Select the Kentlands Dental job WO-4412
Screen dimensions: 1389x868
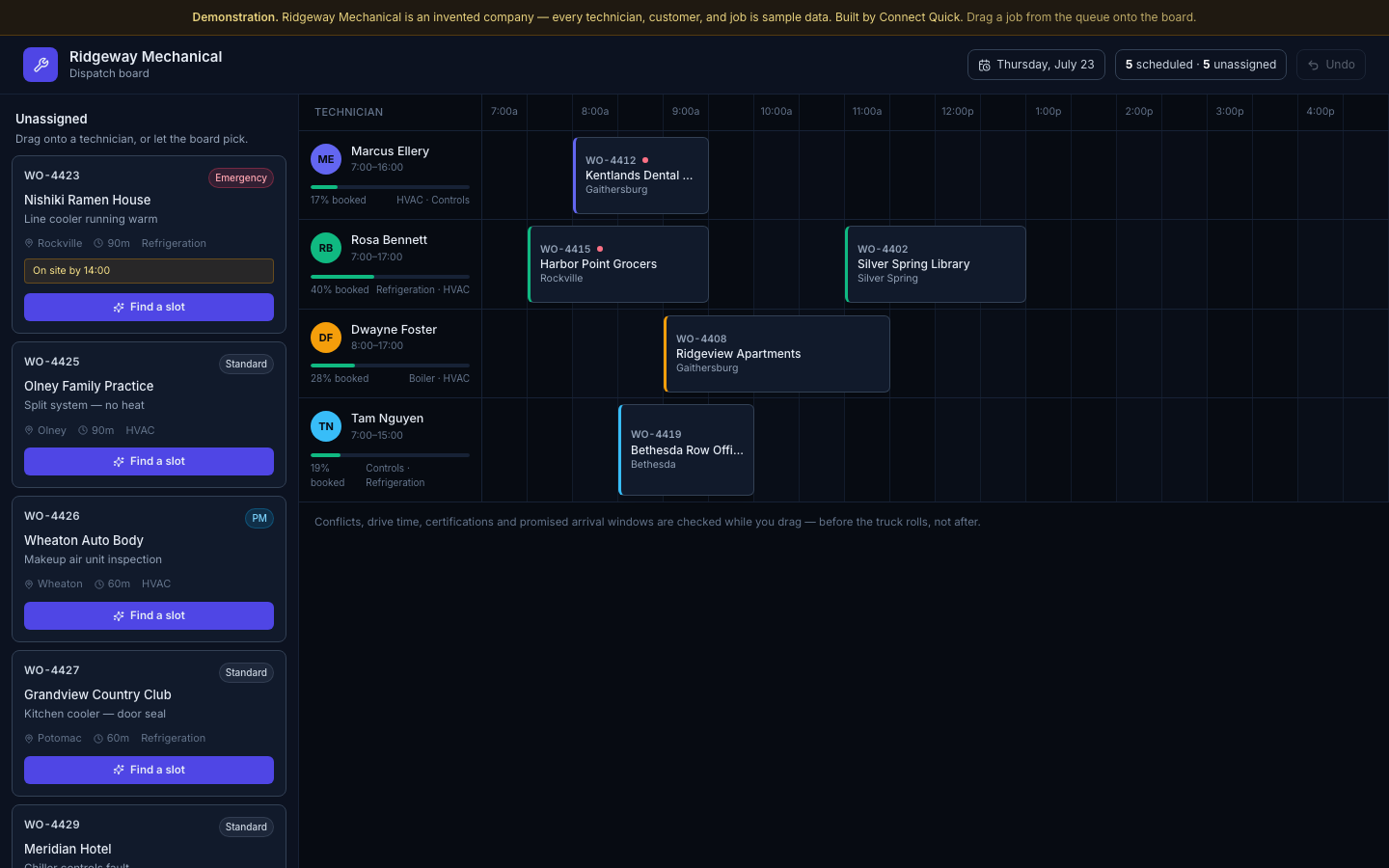point(640,176)
